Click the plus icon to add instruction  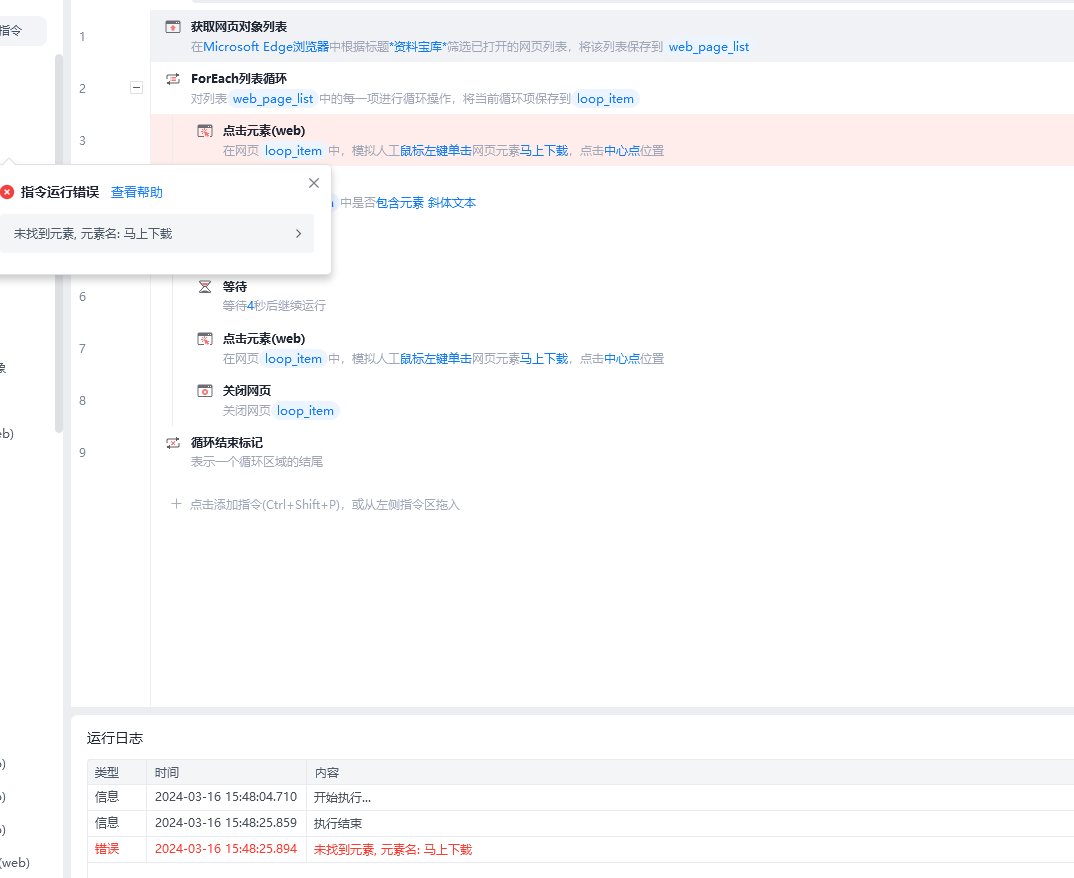point(176,504)
